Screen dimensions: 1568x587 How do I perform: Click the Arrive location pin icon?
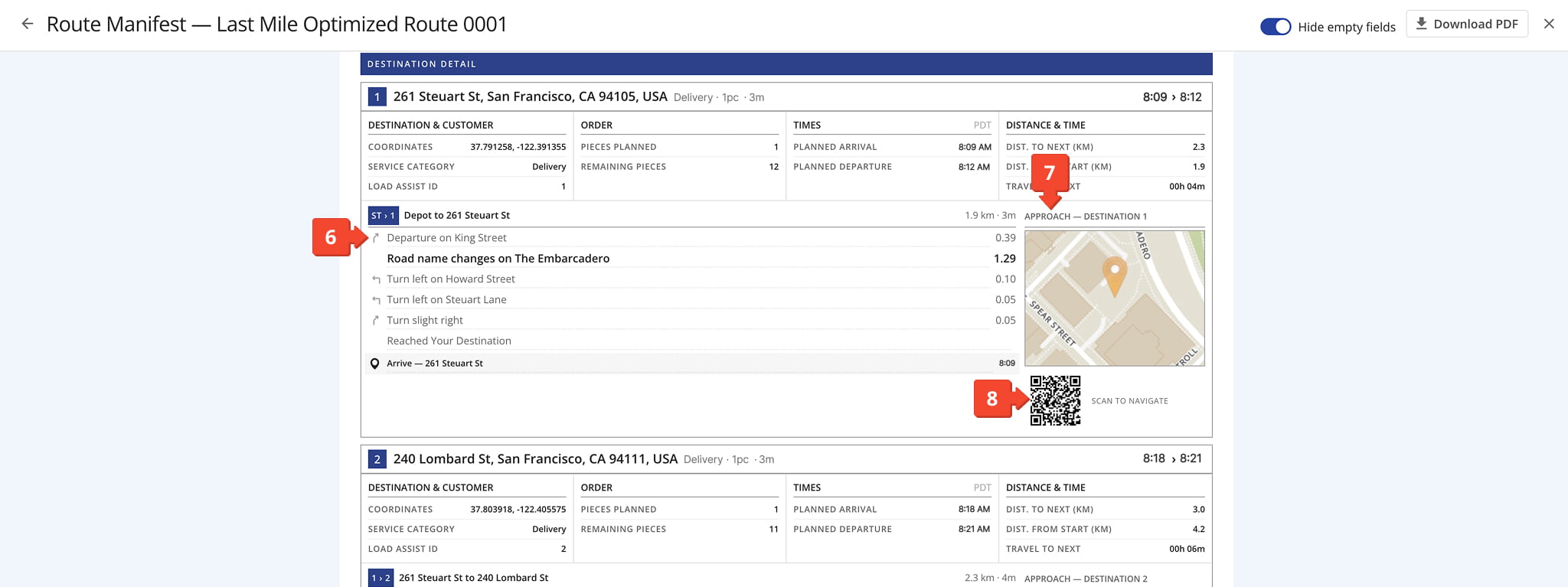click(374, 364)
